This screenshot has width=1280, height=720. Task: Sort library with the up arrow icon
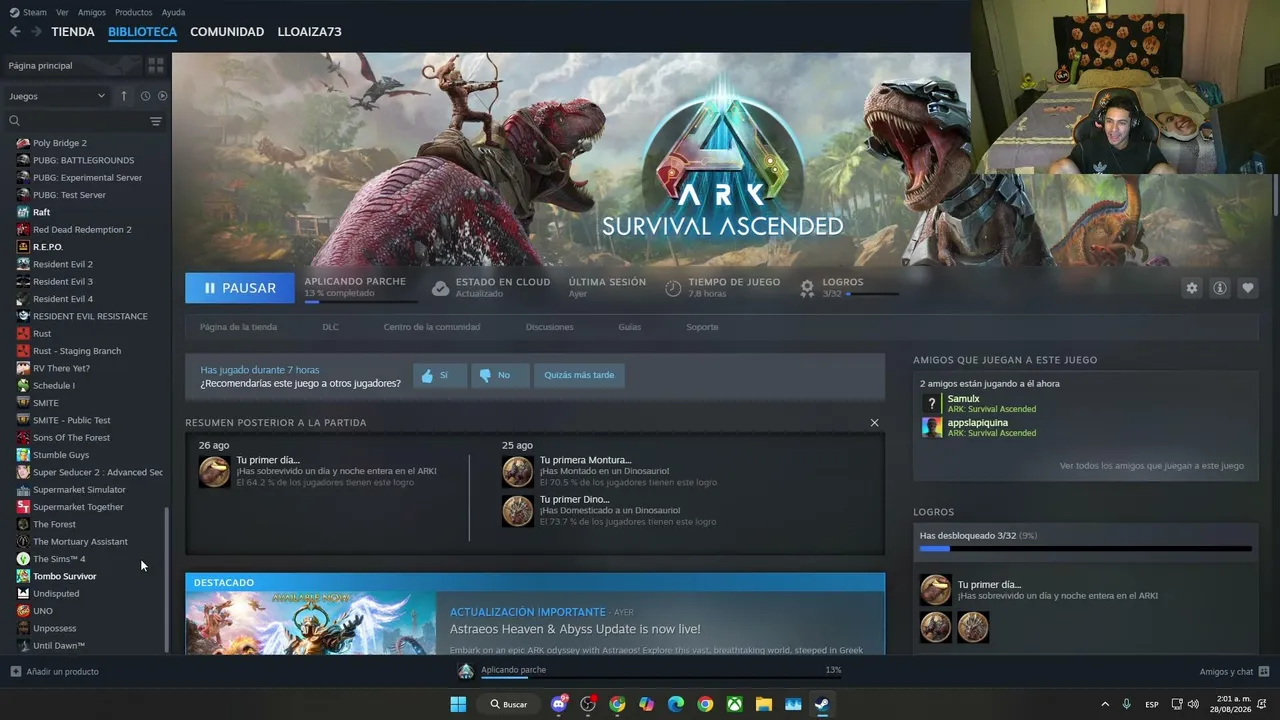pos(124,96)
